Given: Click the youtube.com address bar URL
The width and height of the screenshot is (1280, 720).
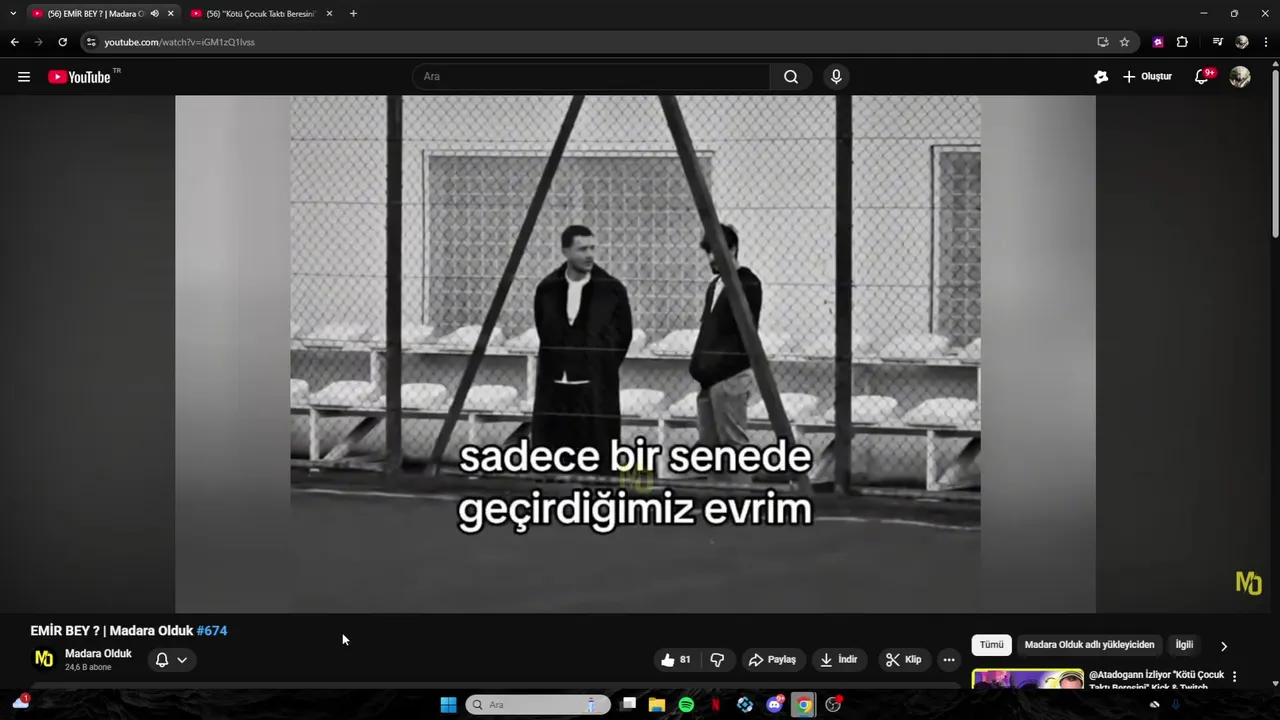Looking at the screenshot, I should click(180, 42).
